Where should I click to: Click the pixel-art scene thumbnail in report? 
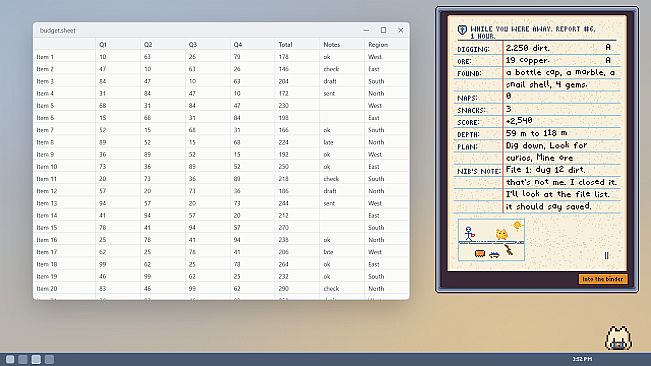tap(491, 240)
